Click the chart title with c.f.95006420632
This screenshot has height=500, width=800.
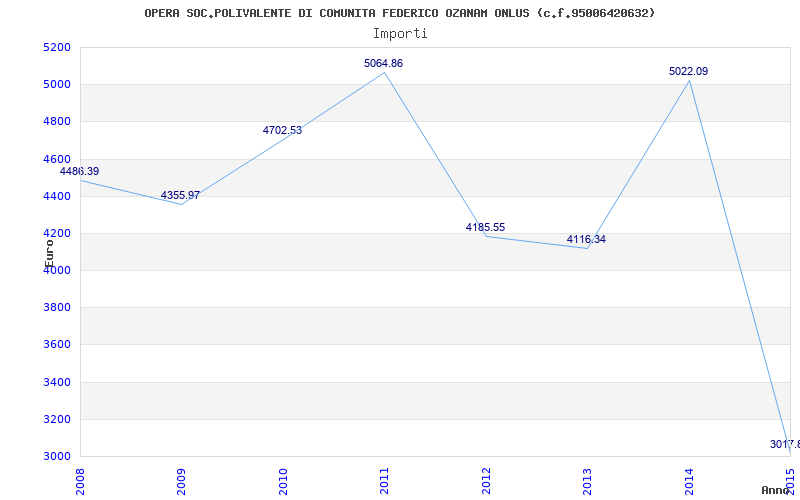[399, 13]
